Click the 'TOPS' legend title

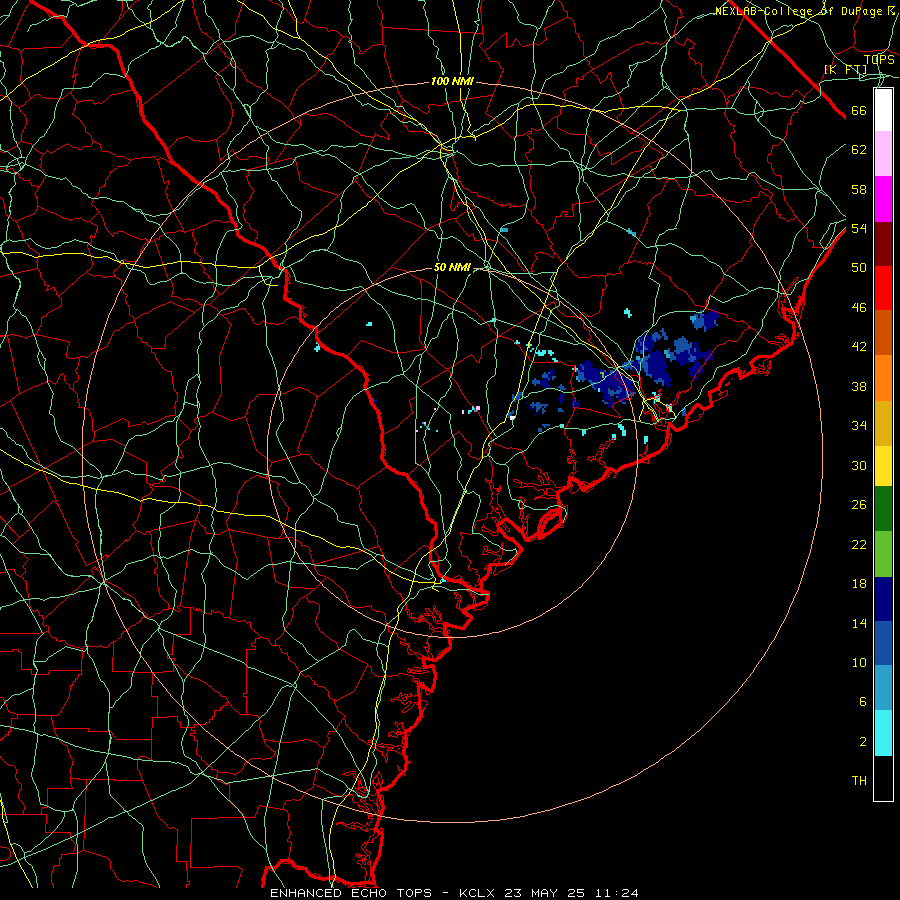pos(879,59)
